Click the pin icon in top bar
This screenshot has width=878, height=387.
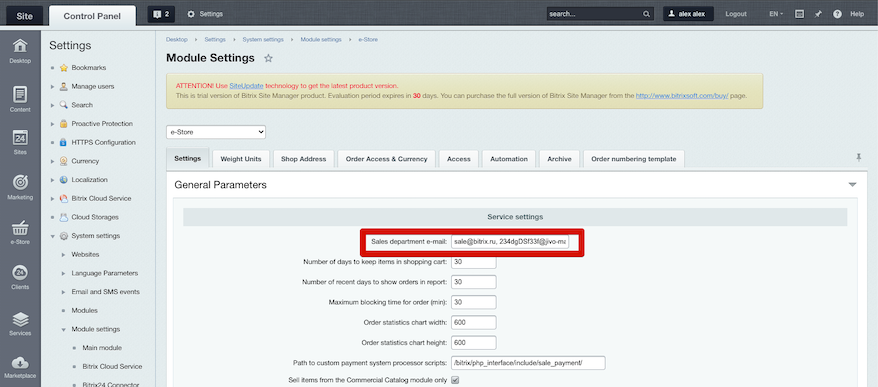coord(818,14)
